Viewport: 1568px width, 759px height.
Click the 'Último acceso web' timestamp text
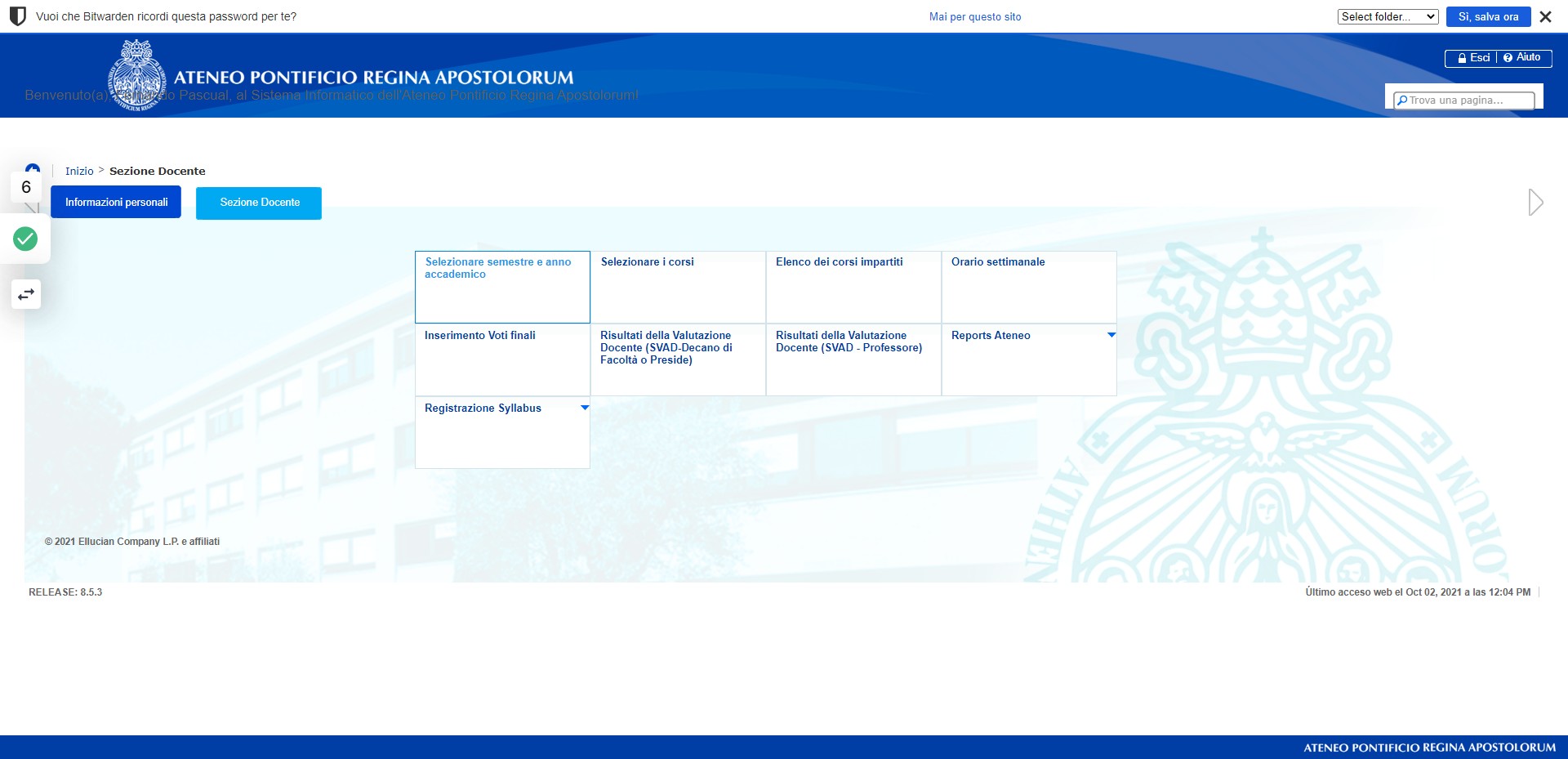[x=1418, y=592]
